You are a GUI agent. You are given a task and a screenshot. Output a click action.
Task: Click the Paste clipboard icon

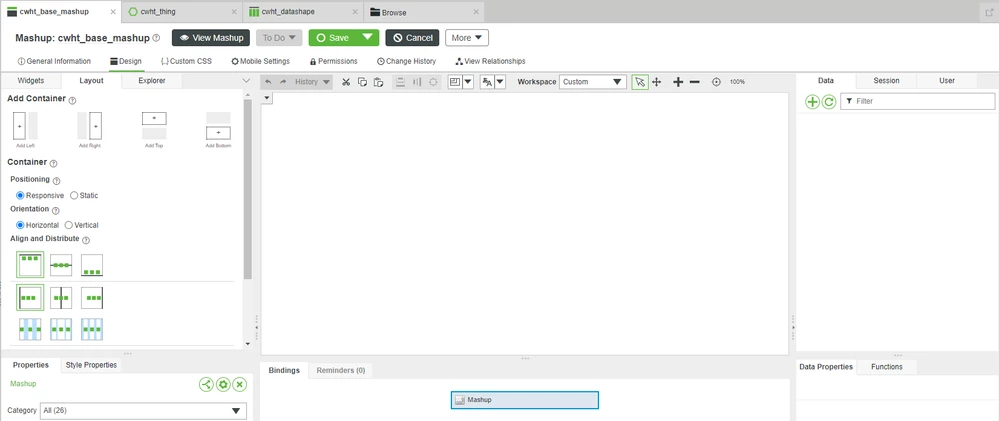[x=378, y=82]
